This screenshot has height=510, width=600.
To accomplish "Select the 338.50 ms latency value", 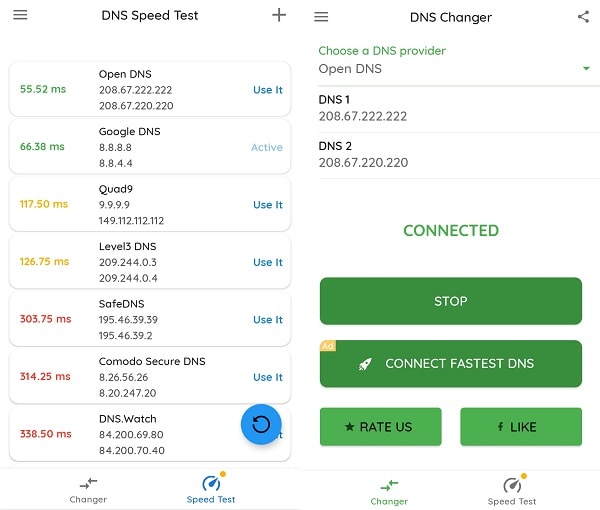I will [x=46, y=433].
